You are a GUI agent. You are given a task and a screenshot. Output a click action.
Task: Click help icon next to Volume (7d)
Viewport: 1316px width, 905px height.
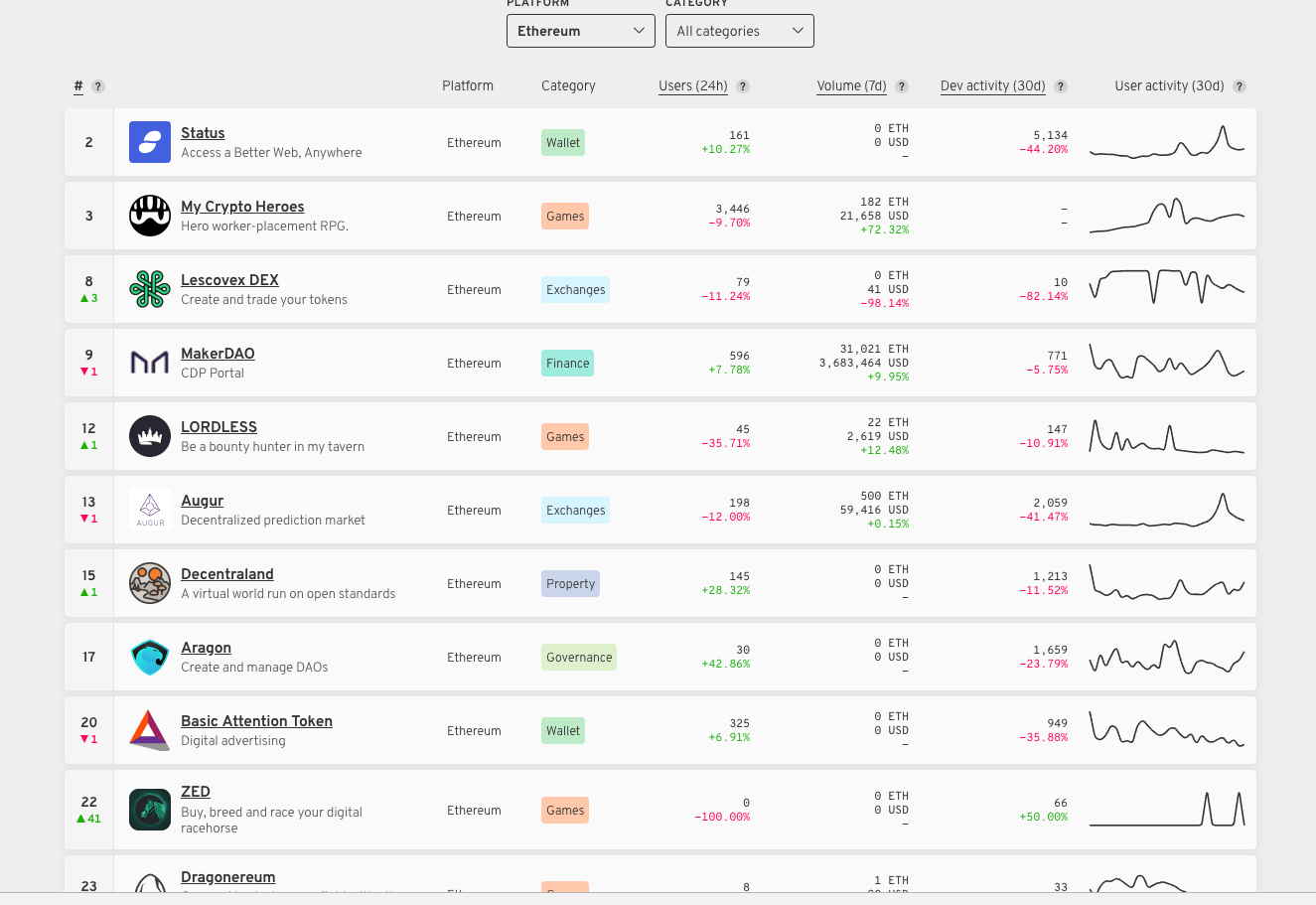pyautogui.click(x=902, y=86)
